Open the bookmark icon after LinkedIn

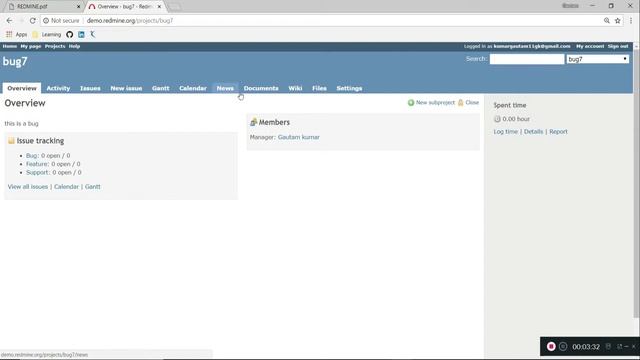click(93, 34)
